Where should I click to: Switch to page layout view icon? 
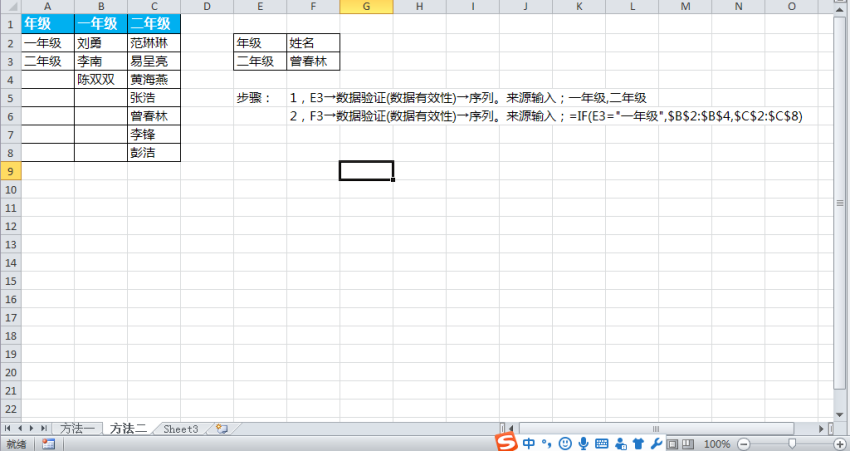[x=672, y=444]
